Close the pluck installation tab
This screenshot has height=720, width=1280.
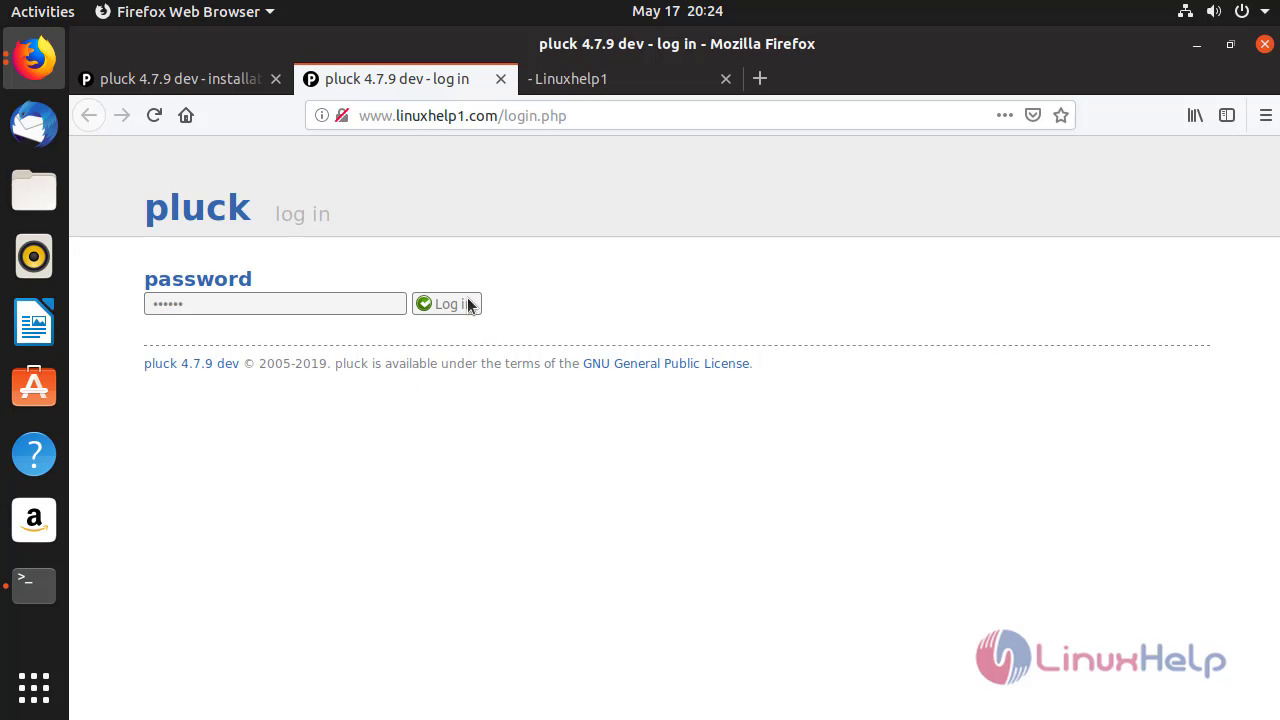tap(276, 79)
